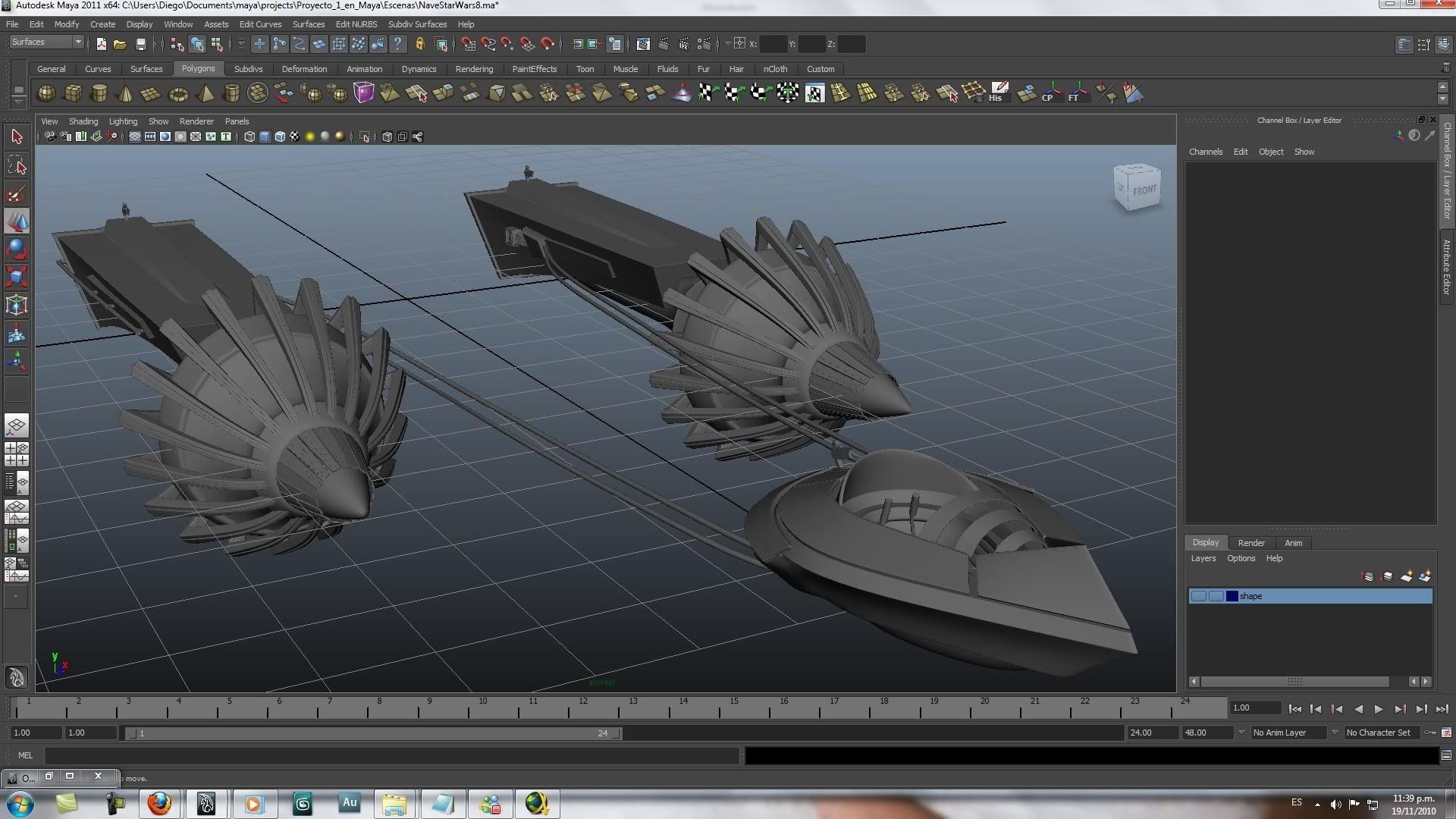Click the trash icon beside shelf tabs
1456x819 pixels.
tap(1445, 68)
